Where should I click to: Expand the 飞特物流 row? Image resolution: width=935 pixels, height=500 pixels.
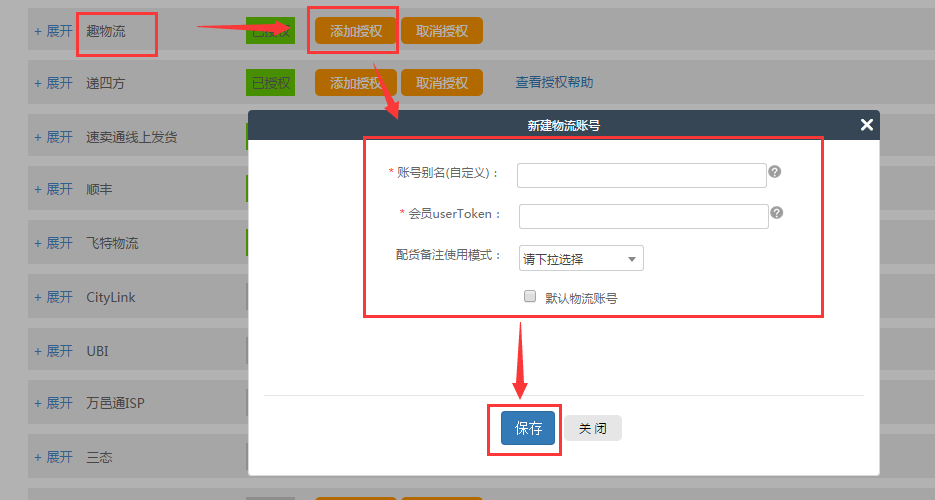click(54, 243)
